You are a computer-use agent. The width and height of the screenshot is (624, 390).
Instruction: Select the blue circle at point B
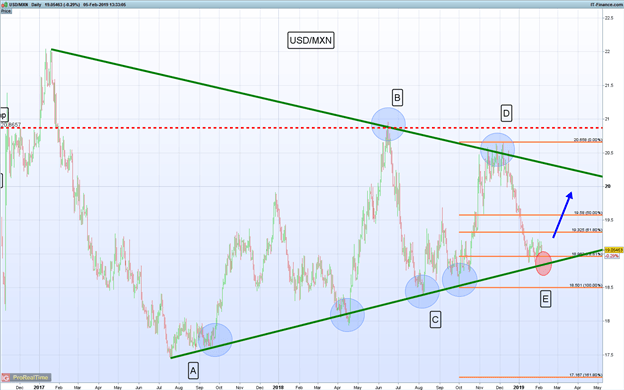pos(388,124)
